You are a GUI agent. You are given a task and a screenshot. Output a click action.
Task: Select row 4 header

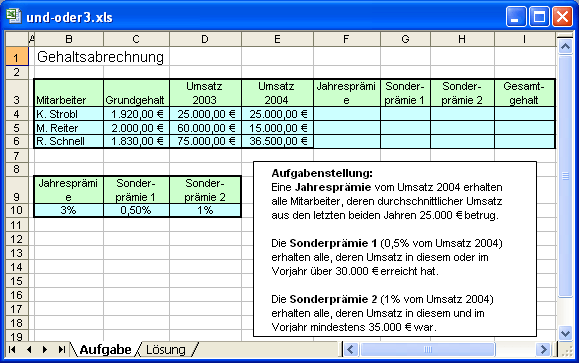point(17,114)
